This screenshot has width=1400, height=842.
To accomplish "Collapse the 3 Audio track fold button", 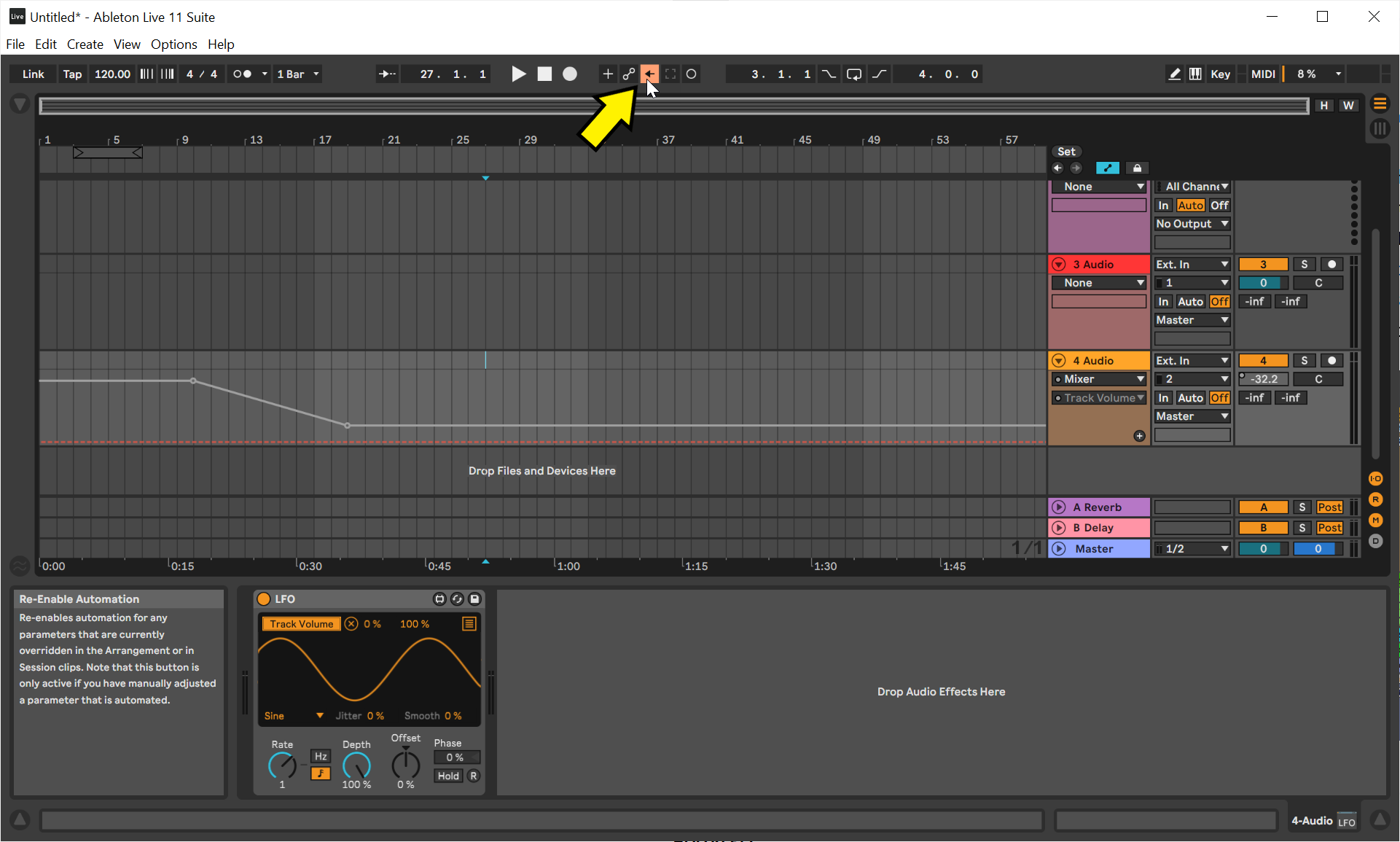I will pos(1059,264).
